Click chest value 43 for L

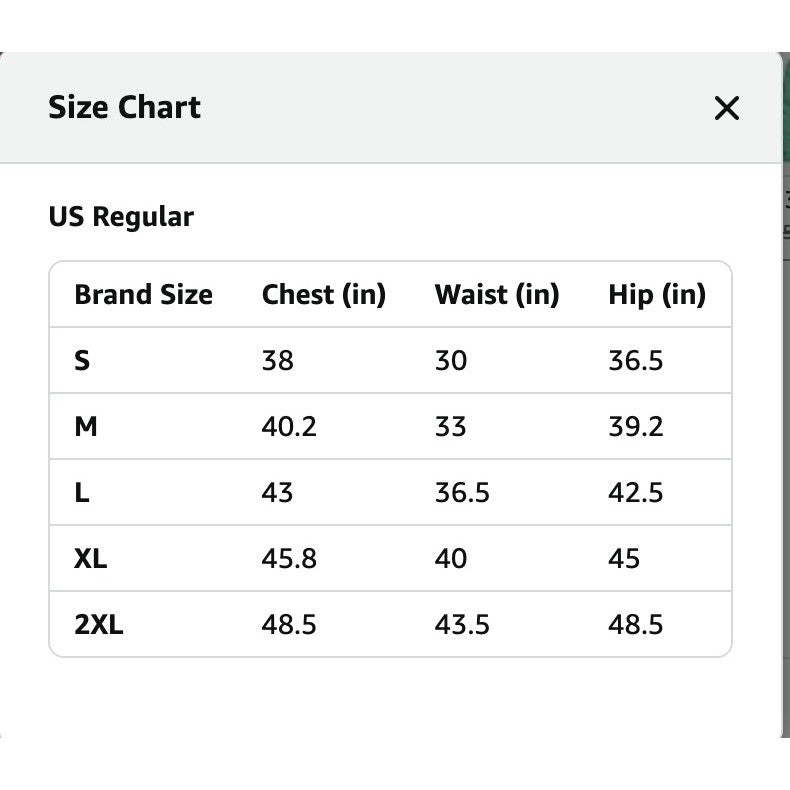pyautogui.click(x=277, y=493)
